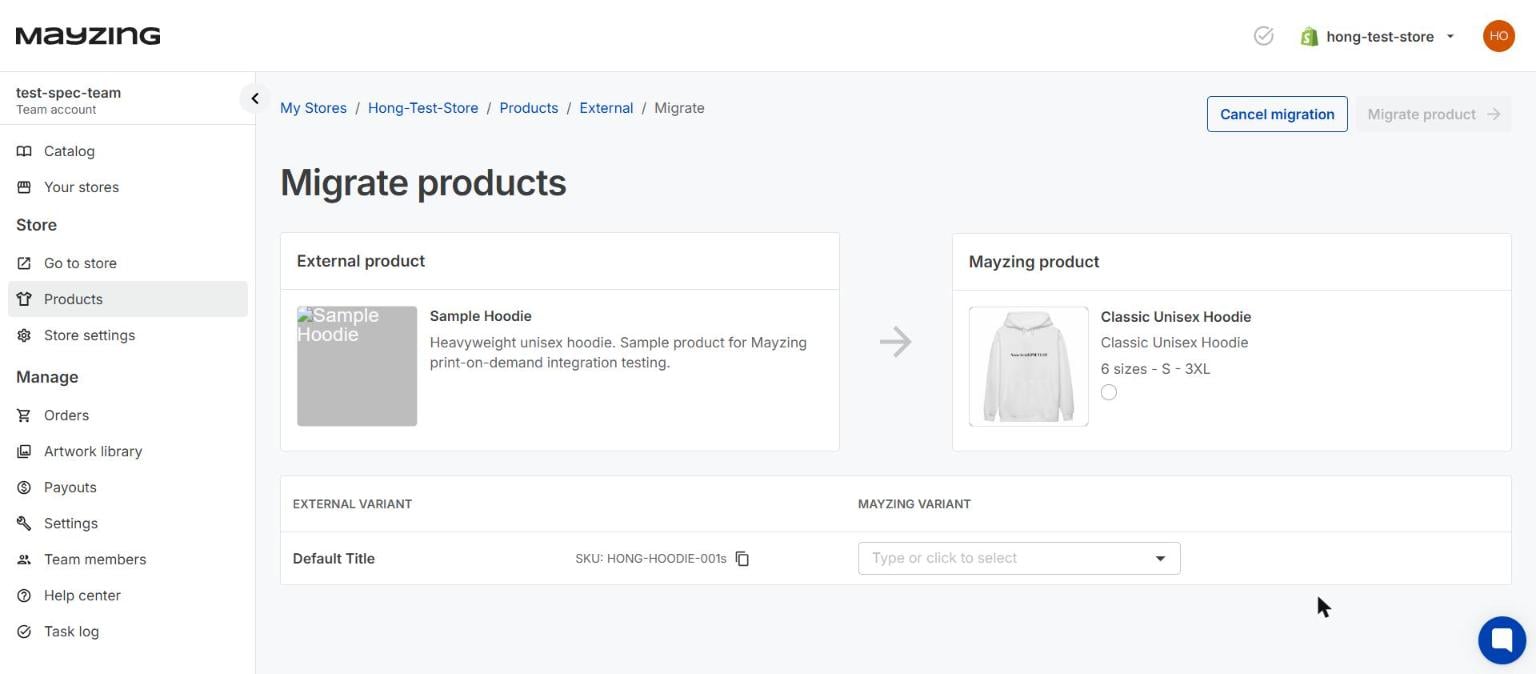The image size is (1536, 674).
Task: Click the '6 sizes - S - 3XL' text
Action: coord(1155,369)
